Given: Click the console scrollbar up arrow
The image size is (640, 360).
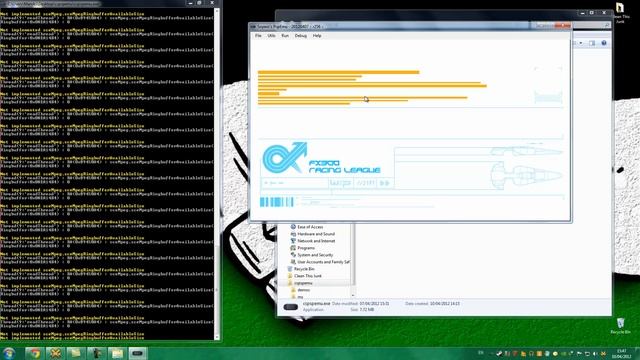Looking at the screenshot, I should [217, 11].
